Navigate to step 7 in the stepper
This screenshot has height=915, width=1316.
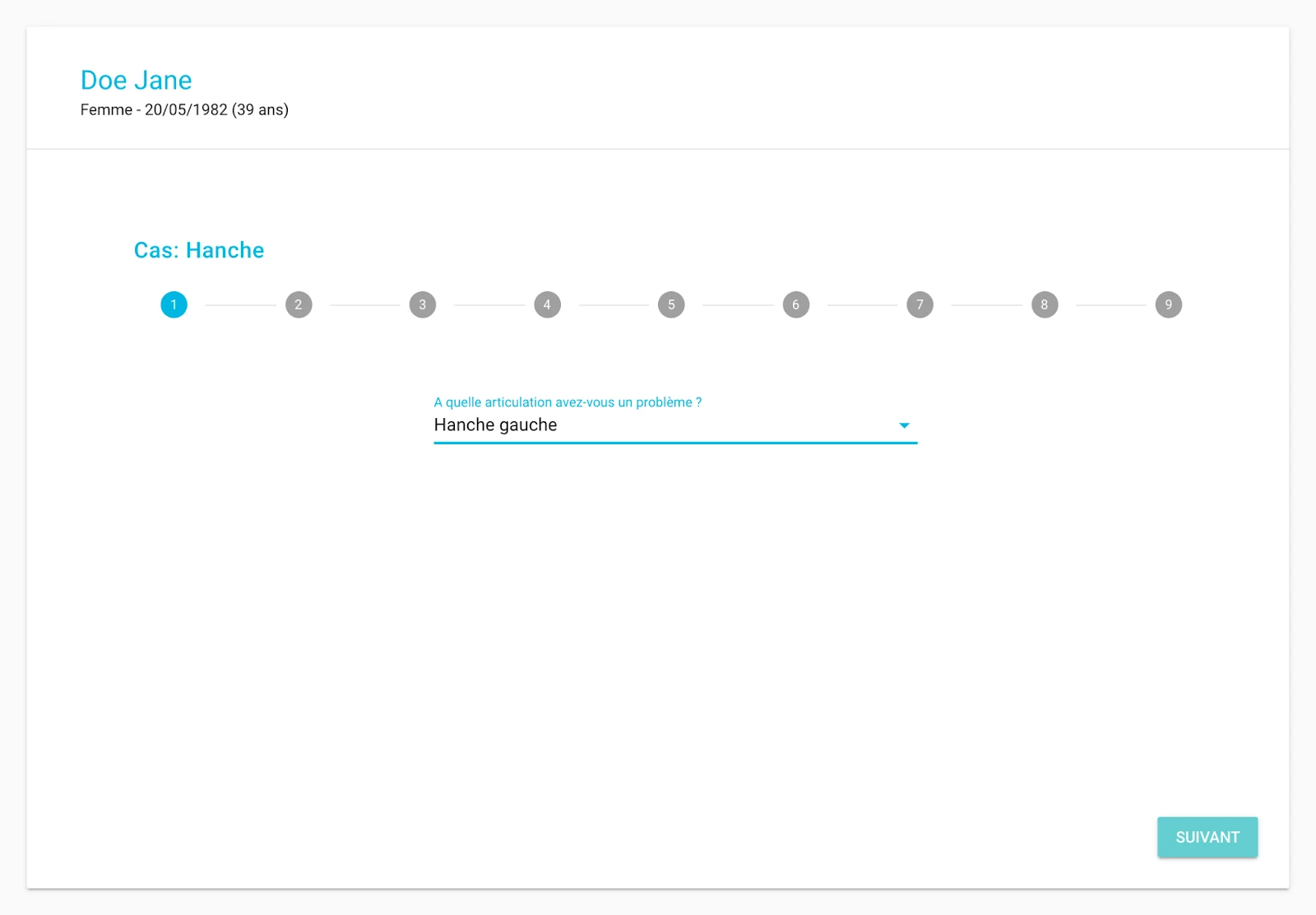920,304
